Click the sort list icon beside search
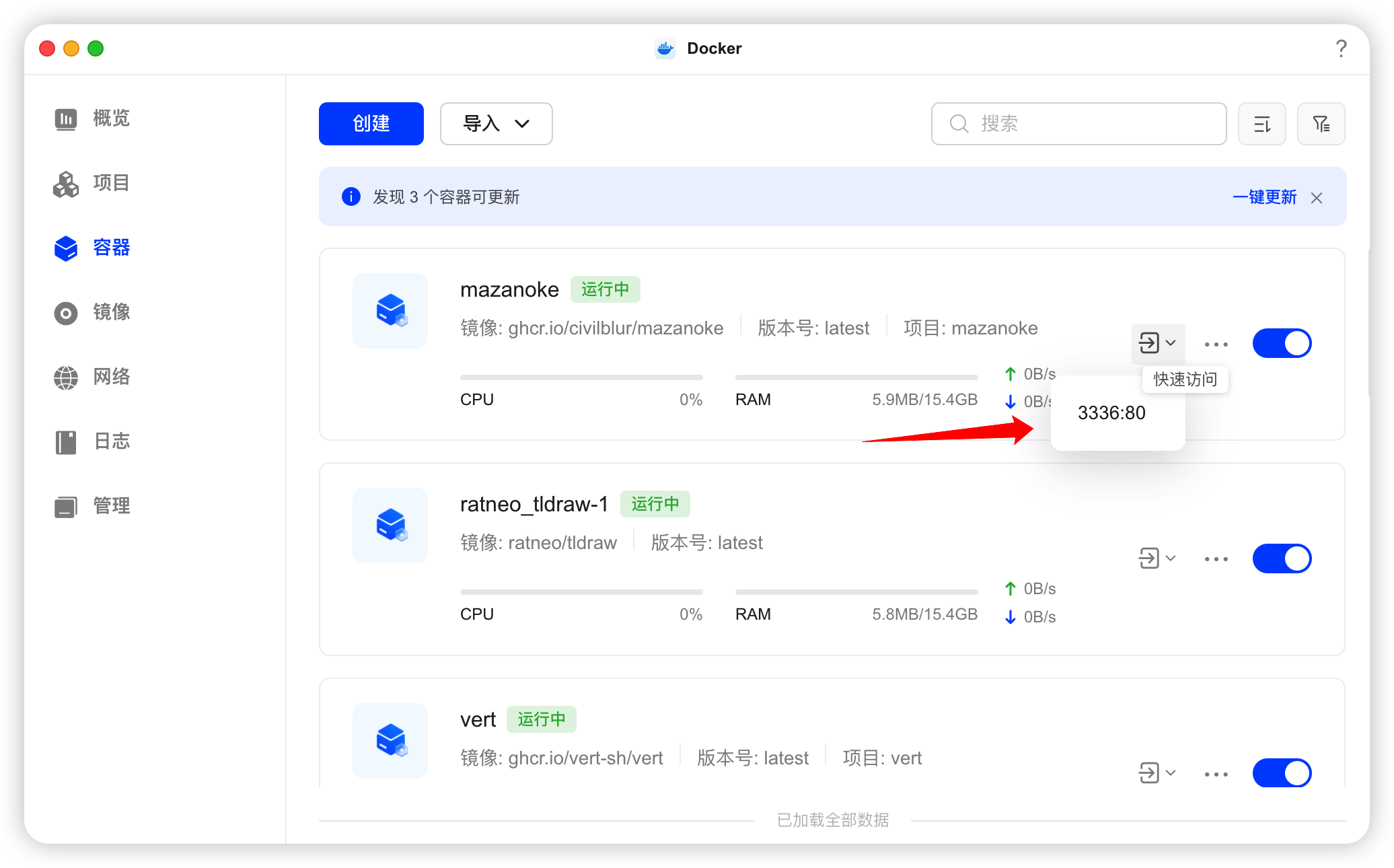Image resolution: width=1394 pixels, height=868 pixels. point(1261,124)
